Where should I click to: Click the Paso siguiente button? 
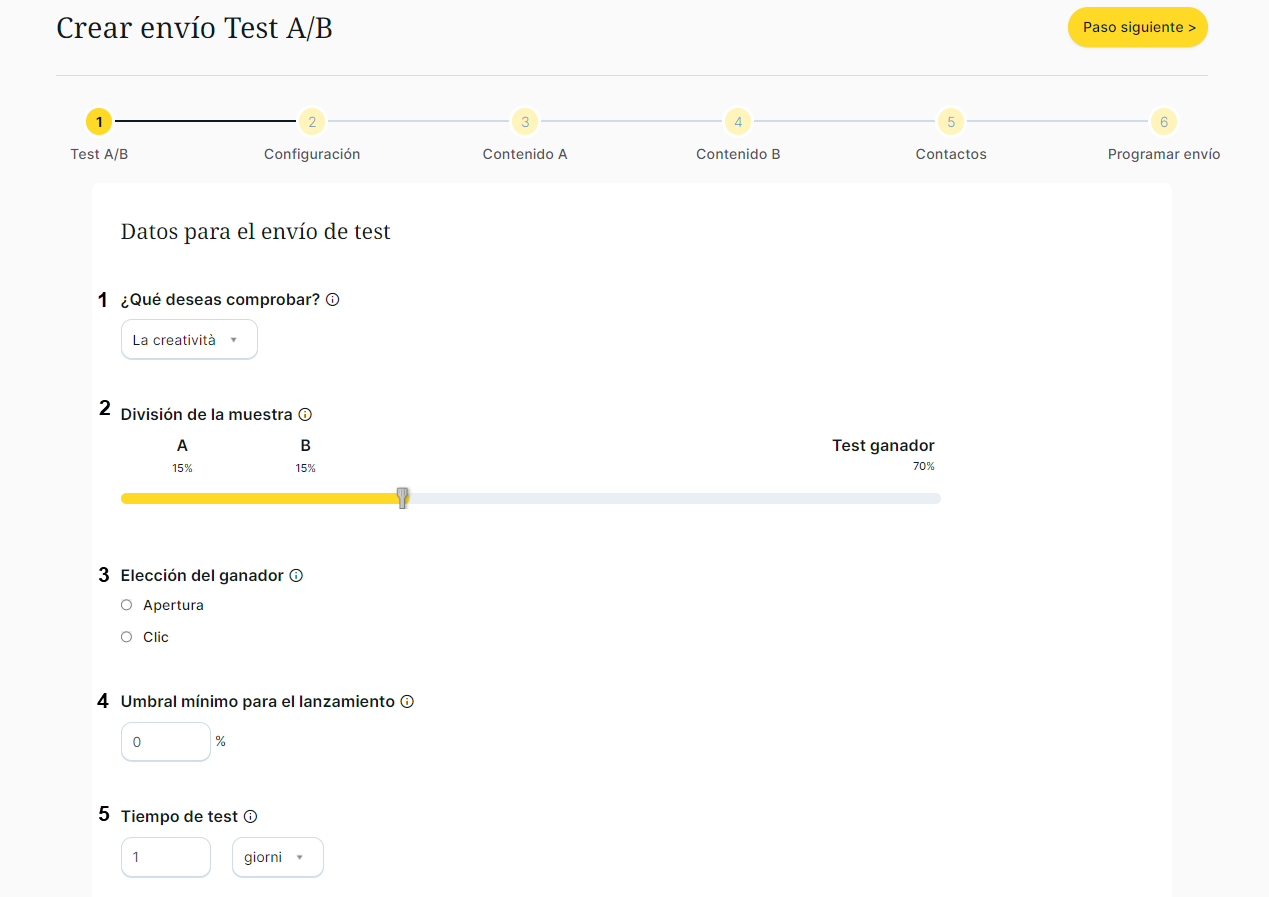point(1137,28)
